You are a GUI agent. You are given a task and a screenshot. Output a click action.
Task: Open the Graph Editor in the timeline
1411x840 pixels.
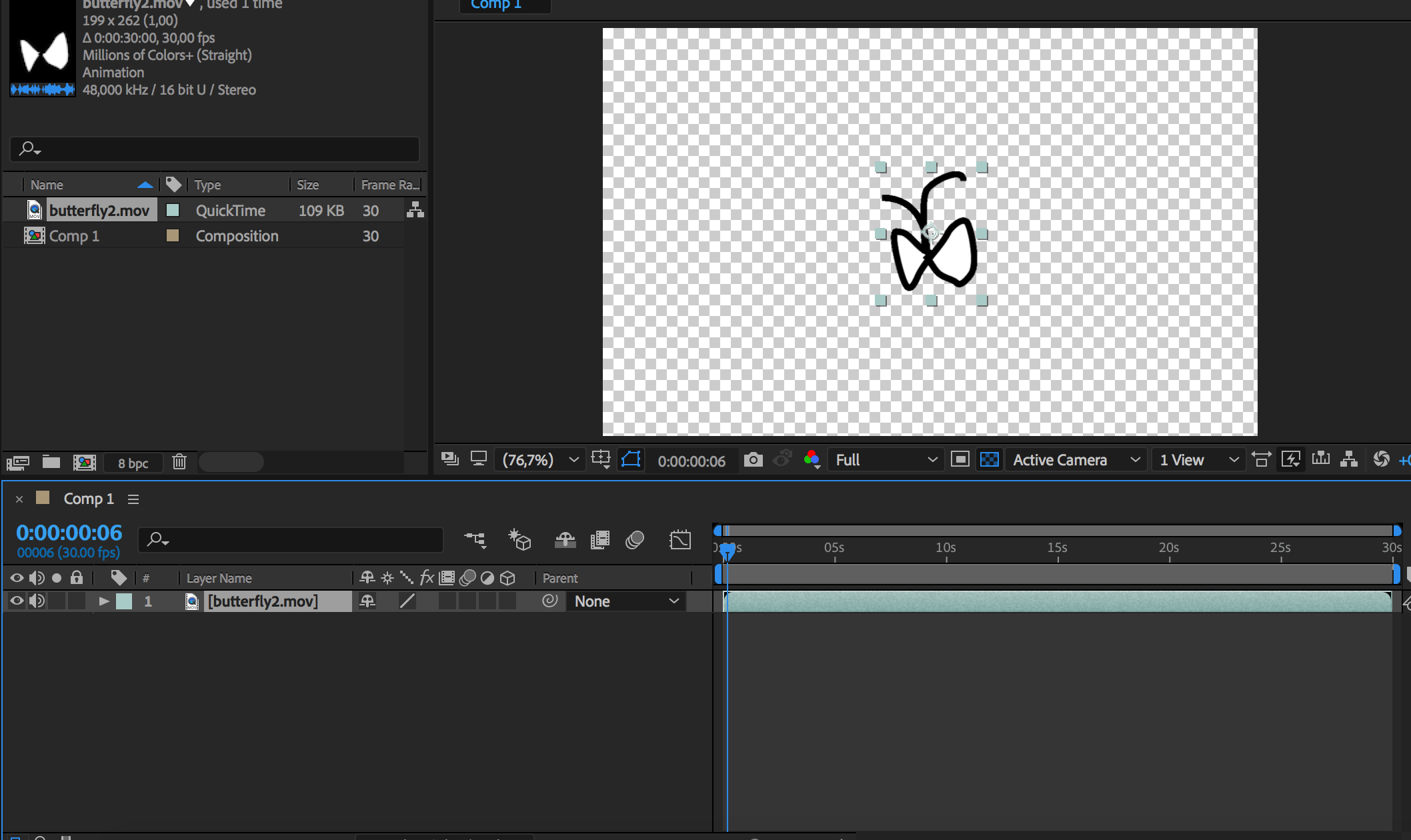pos(679,539)
